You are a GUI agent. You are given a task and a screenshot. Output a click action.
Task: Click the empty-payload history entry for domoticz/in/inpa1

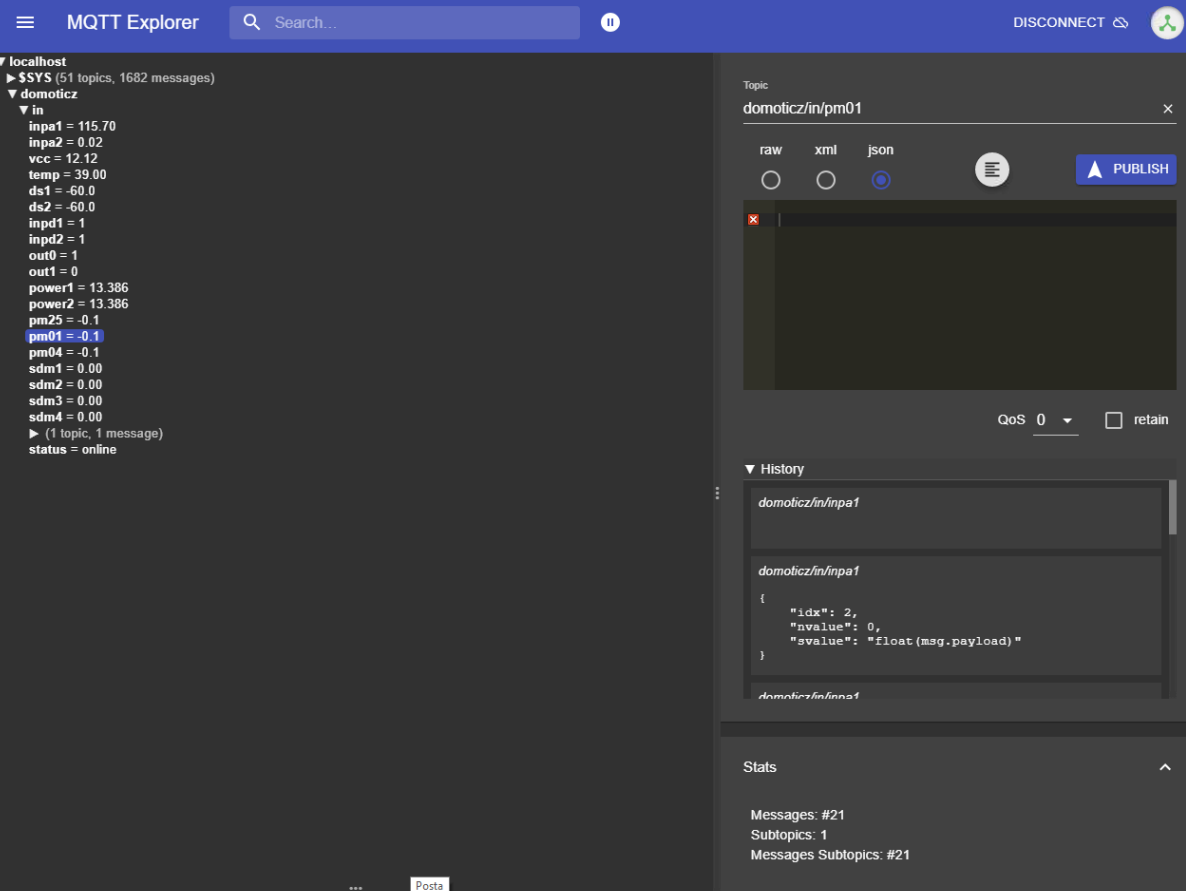click(956, 518)
